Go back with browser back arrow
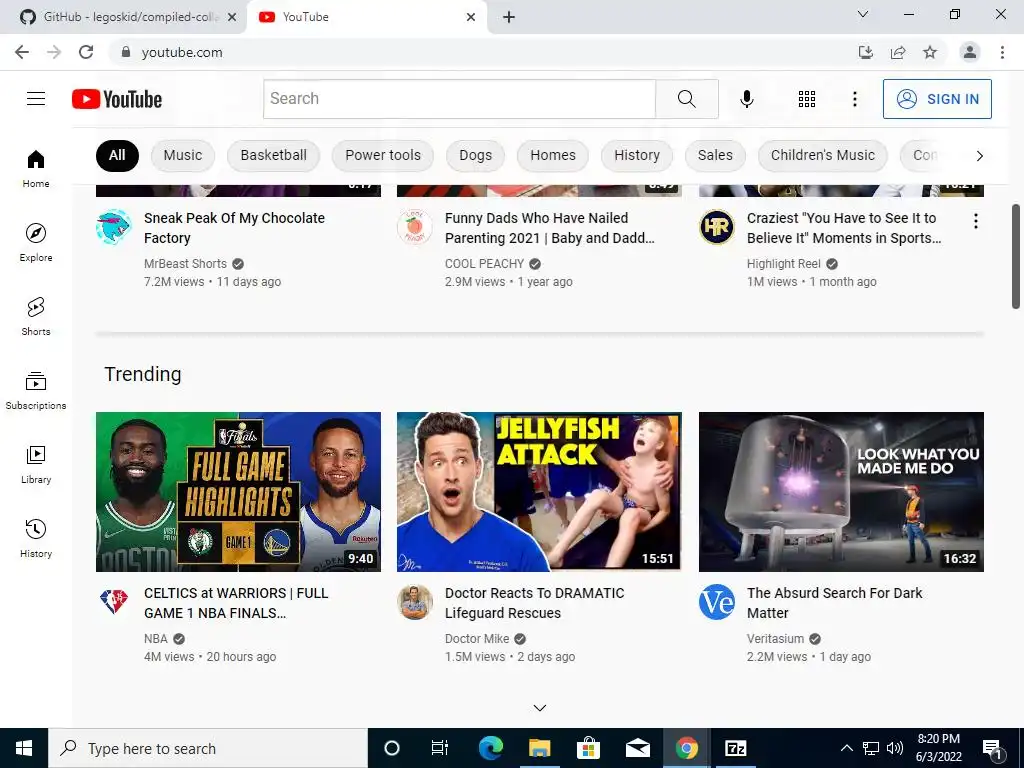 22,52
